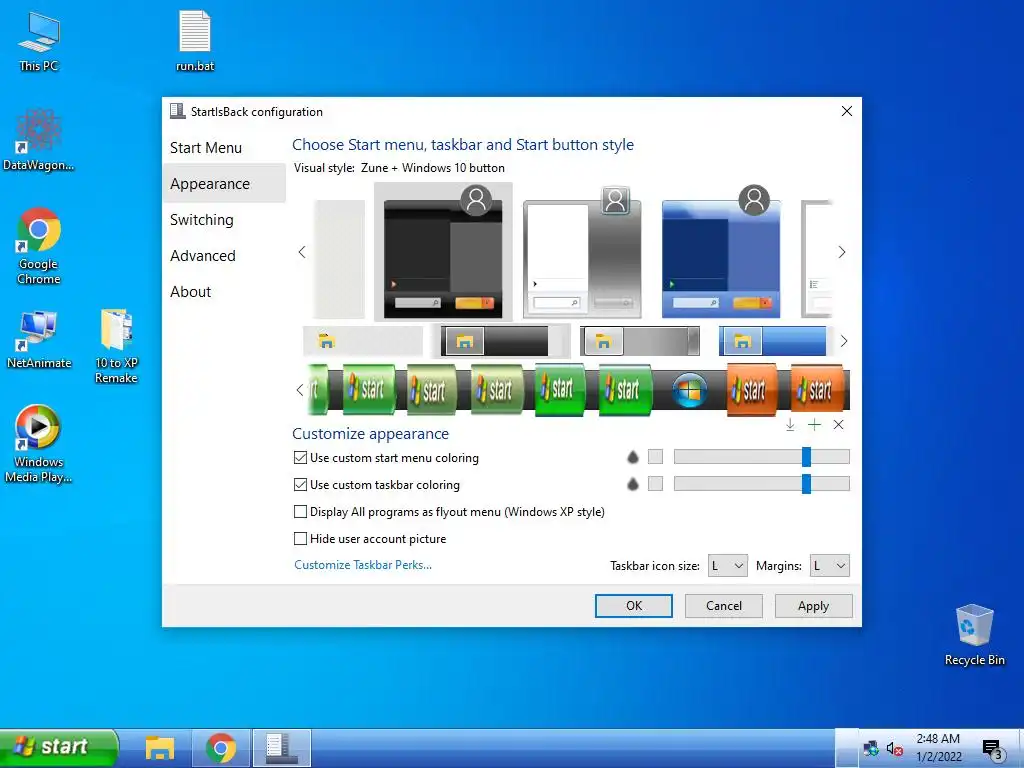
Task: Enable Display All programs as flyout menu
Action: 449,512
